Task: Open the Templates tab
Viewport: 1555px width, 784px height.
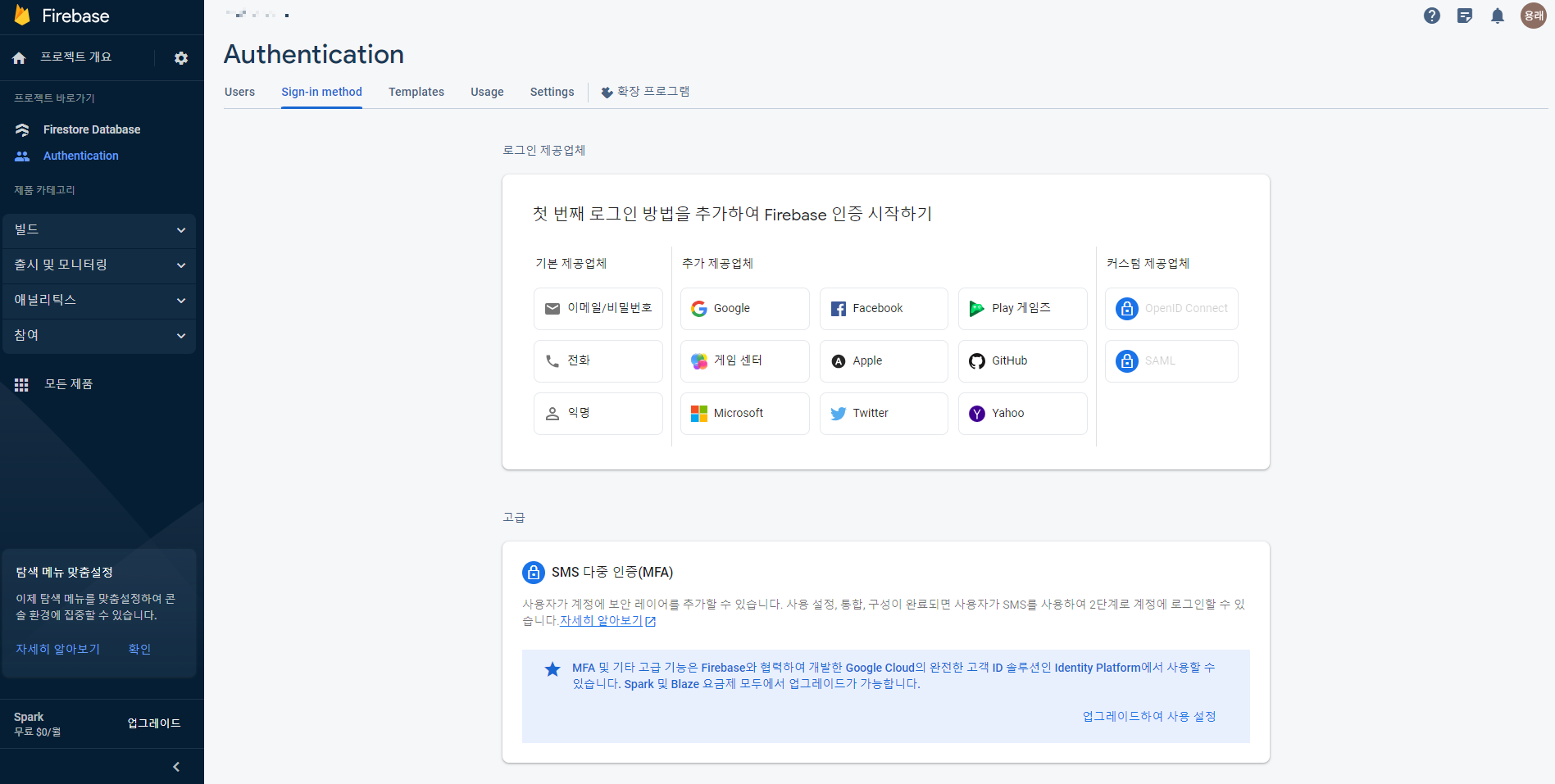Action: point(416,92)
